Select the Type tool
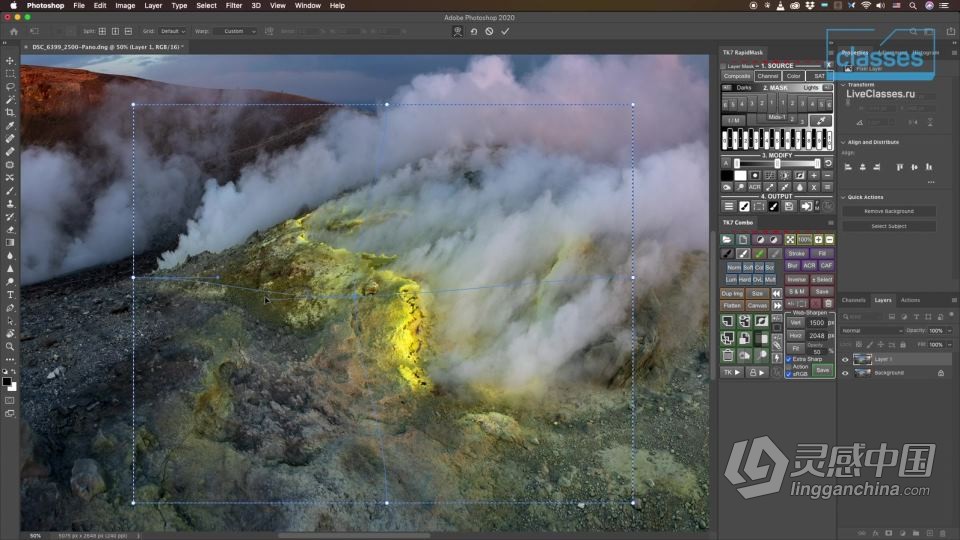This screenshot has height=540, width=960. click(10, 294)
